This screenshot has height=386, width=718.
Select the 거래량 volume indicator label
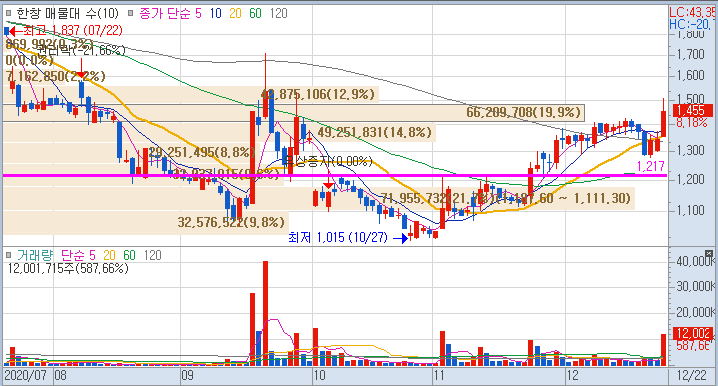(x=35, y=255)
